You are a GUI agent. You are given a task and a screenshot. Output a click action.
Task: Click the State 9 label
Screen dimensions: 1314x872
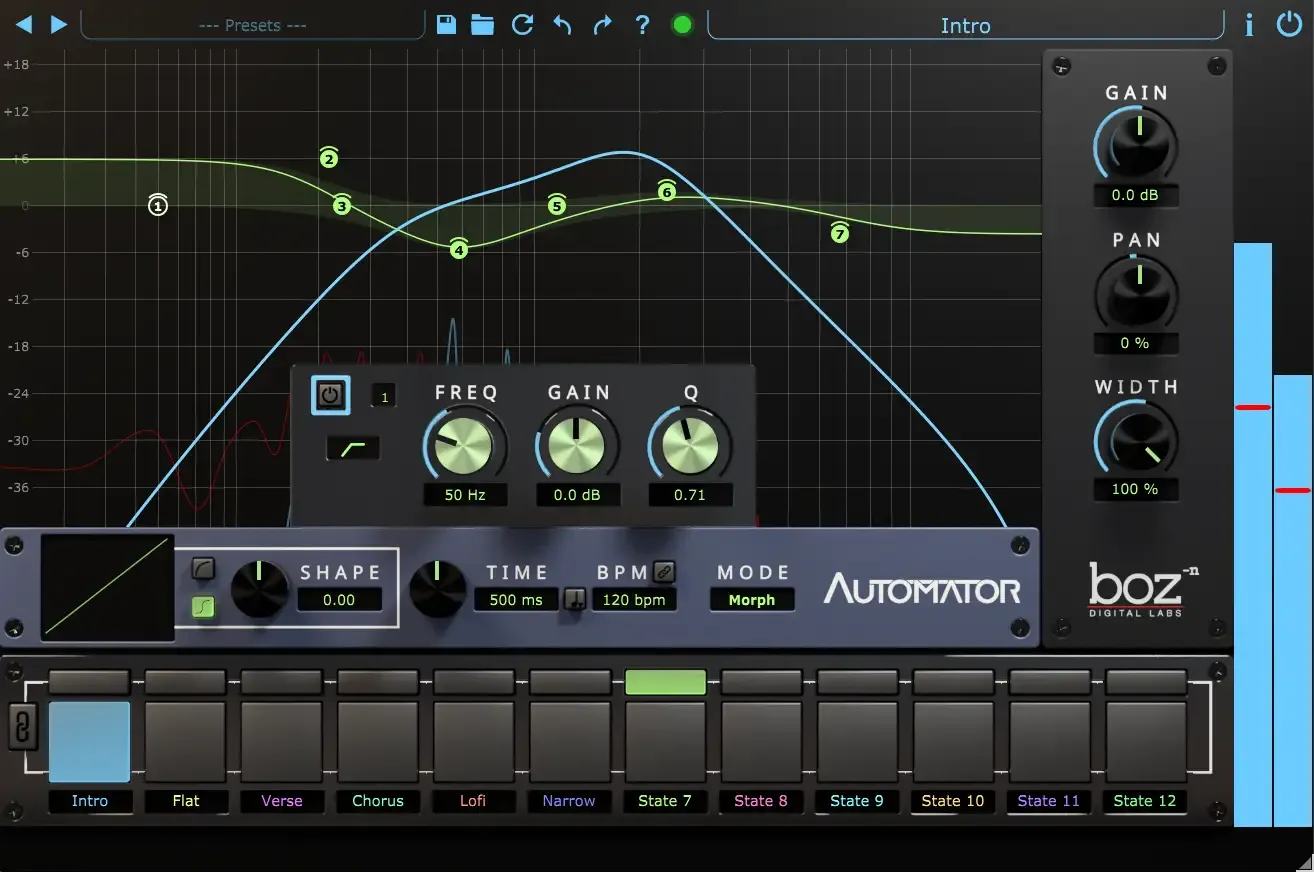(857, 800)
